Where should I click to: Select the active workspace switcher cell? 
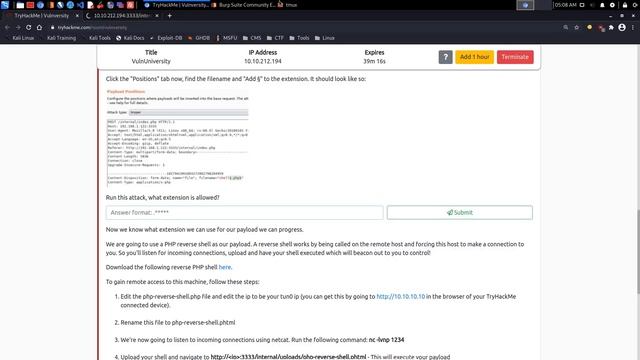tap(525, 5)
